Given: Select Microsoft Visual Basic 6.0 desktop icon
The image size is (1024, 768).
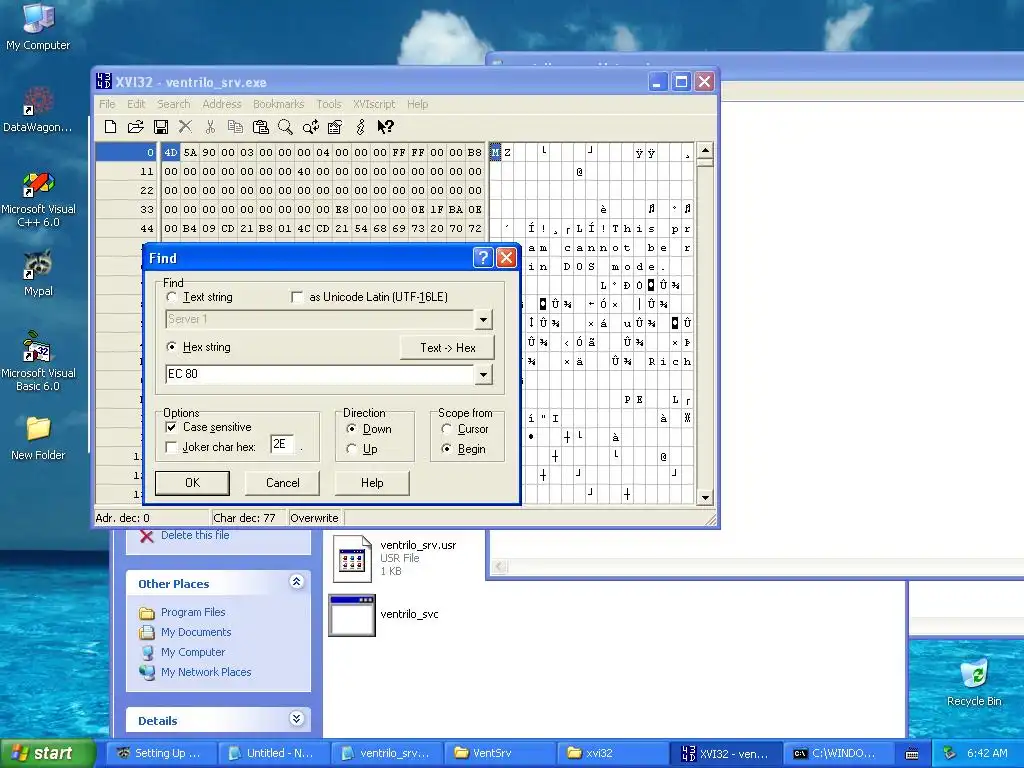Looking at the screenshot, I should pos(38,361).
